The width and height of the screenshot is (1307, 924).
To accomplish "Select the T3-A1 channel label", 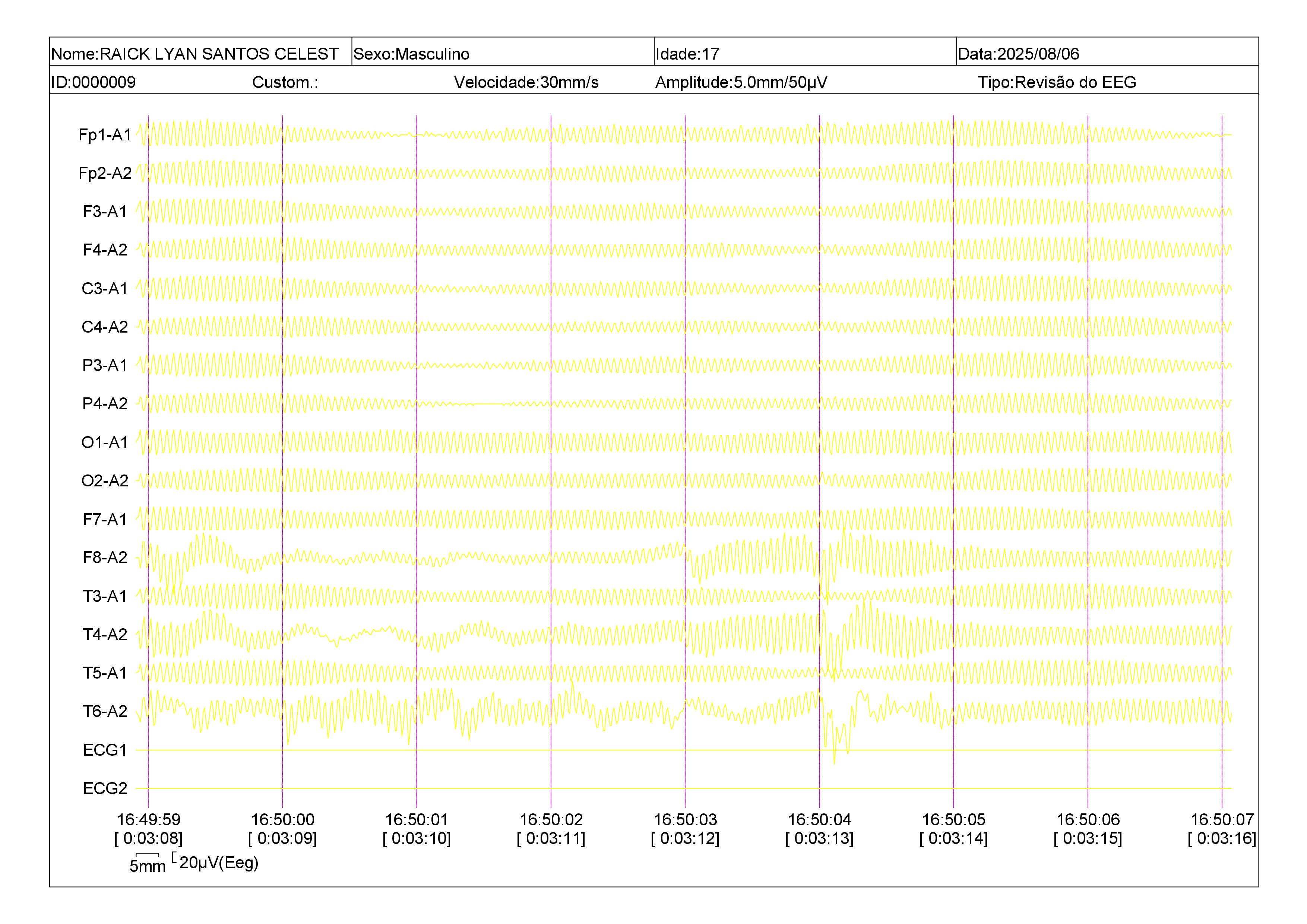I will [x=105, y=596].
